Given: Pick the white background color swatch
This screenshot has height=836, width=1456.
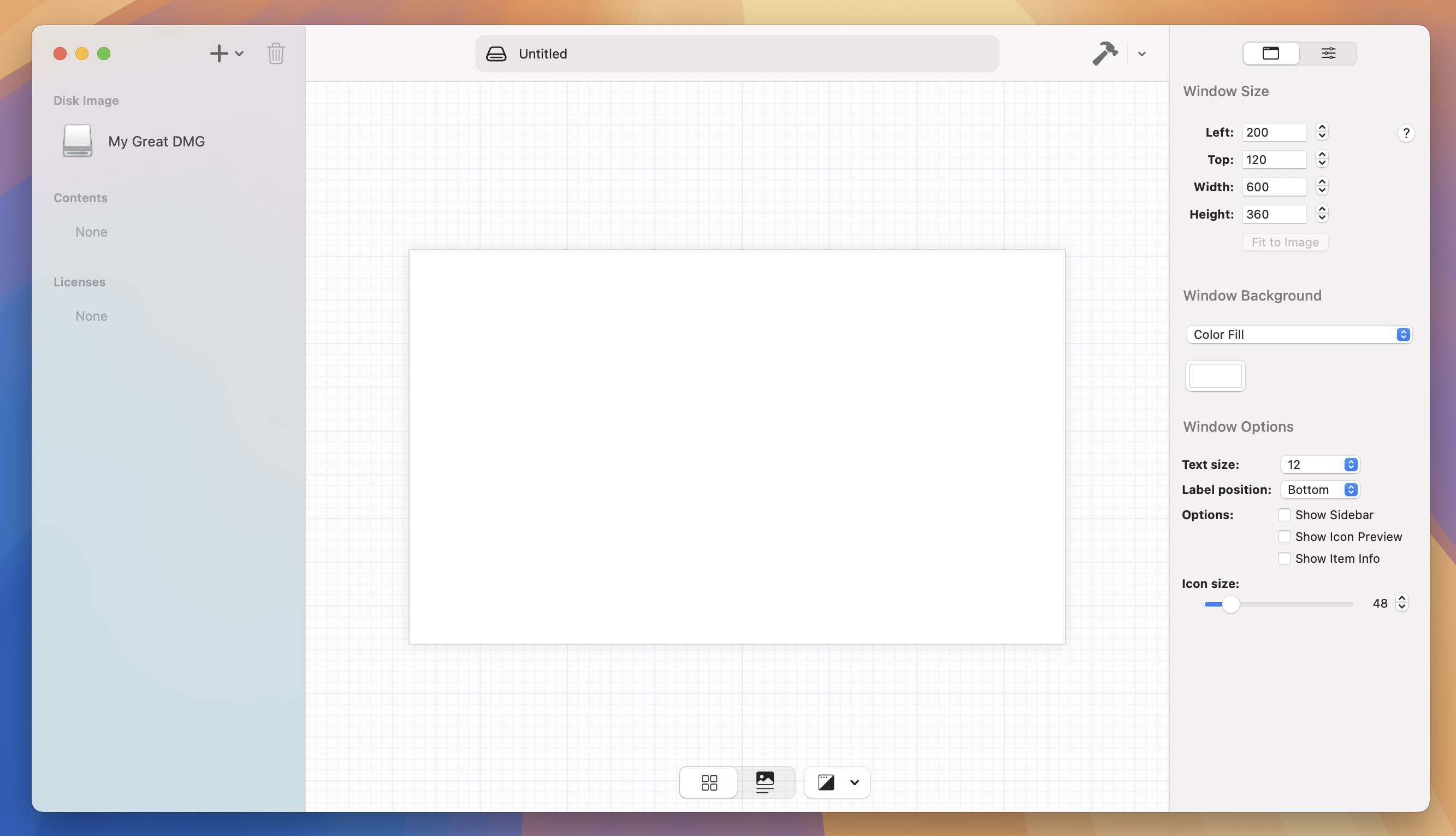Looking at the screenshot, I should point(1215,375).
